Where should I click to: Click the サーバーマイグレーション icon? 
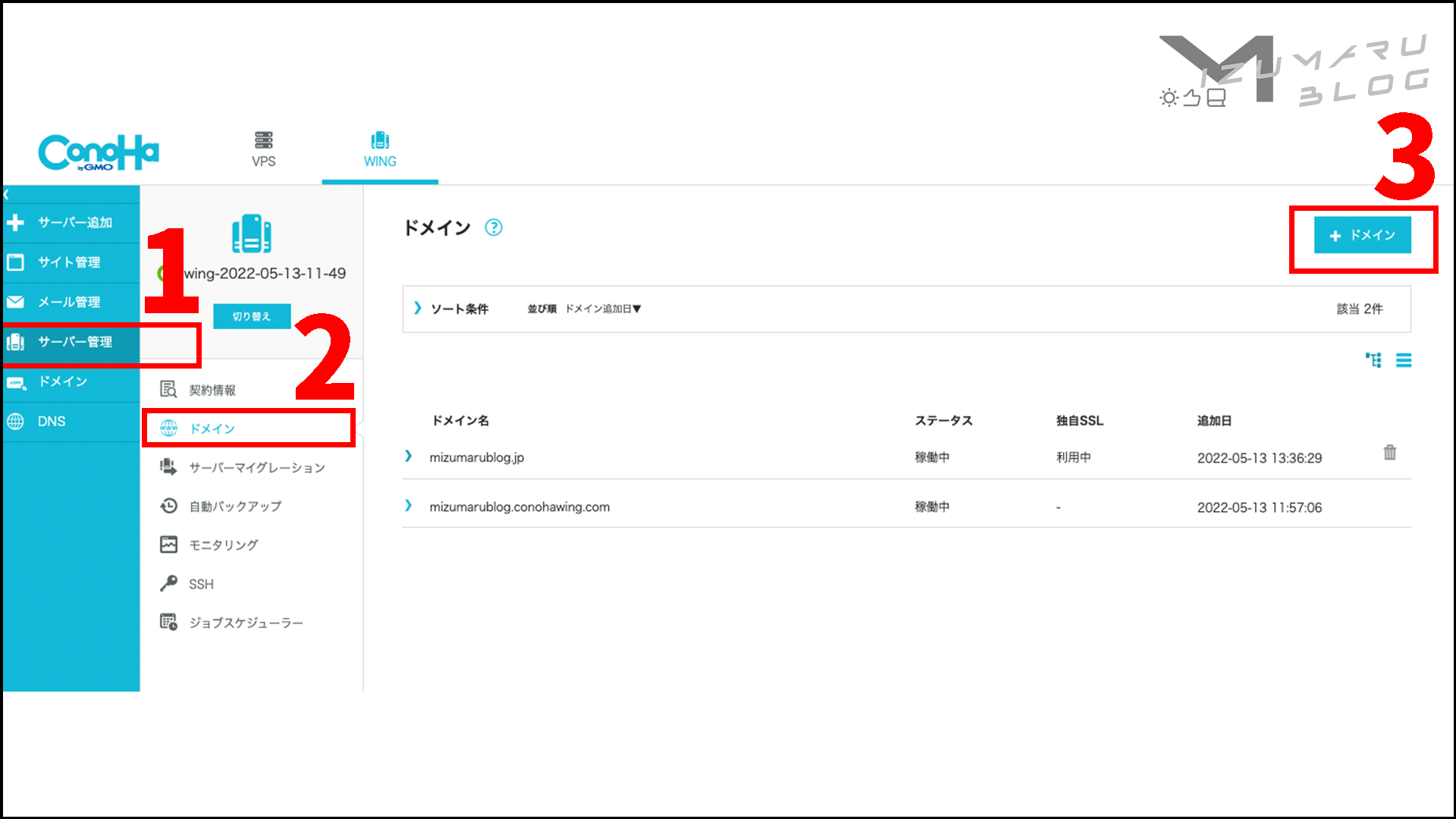168,466
